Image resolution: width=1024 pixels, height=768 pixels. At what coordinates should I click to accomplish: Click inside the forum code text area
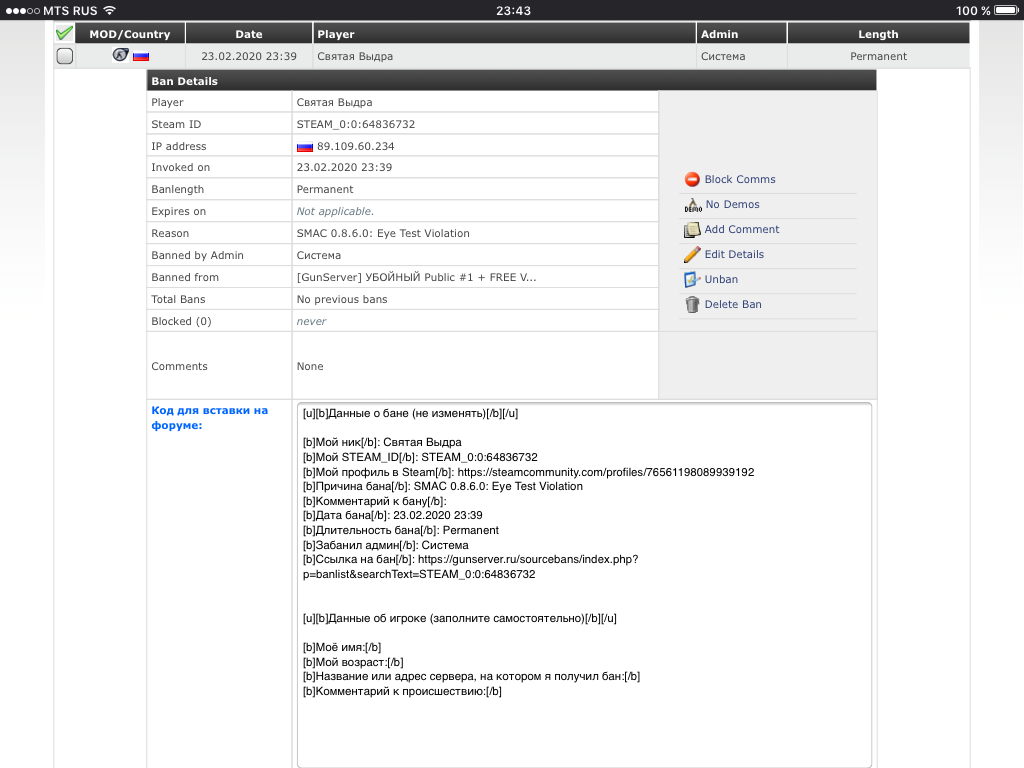click(584, 720)
